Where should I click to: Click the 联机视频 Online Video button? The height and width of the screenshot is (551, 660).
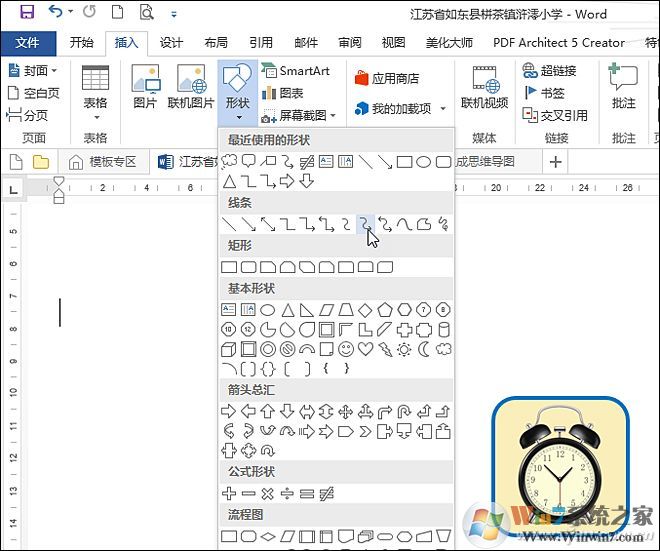(x=484, y=87)
